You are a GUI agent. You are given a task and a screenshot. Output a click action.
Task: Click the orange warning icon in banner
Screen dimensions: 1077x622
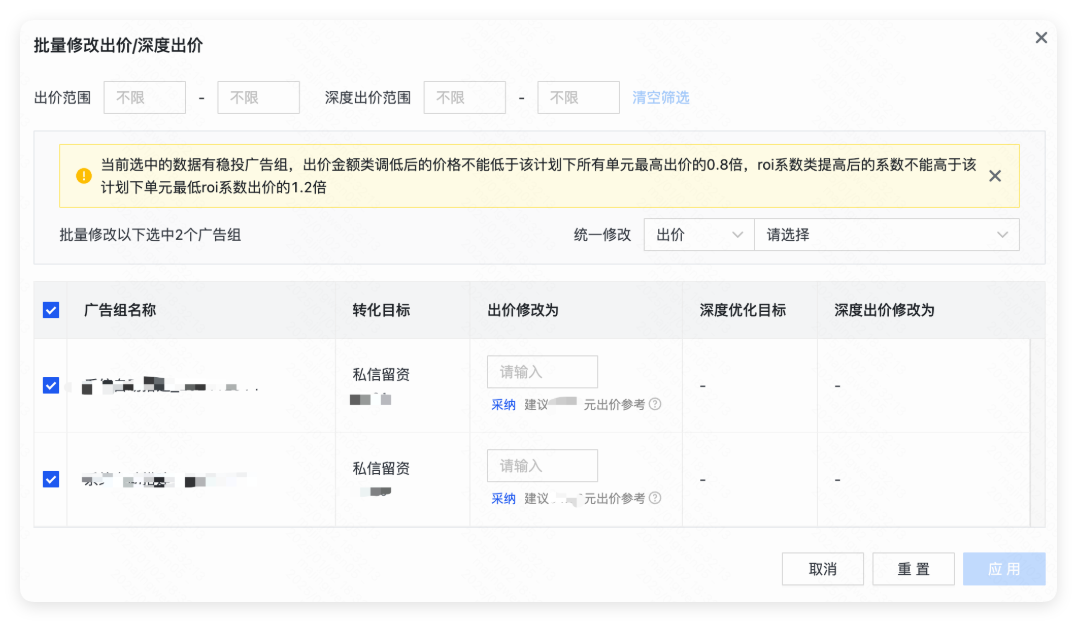tap(84, 176)
